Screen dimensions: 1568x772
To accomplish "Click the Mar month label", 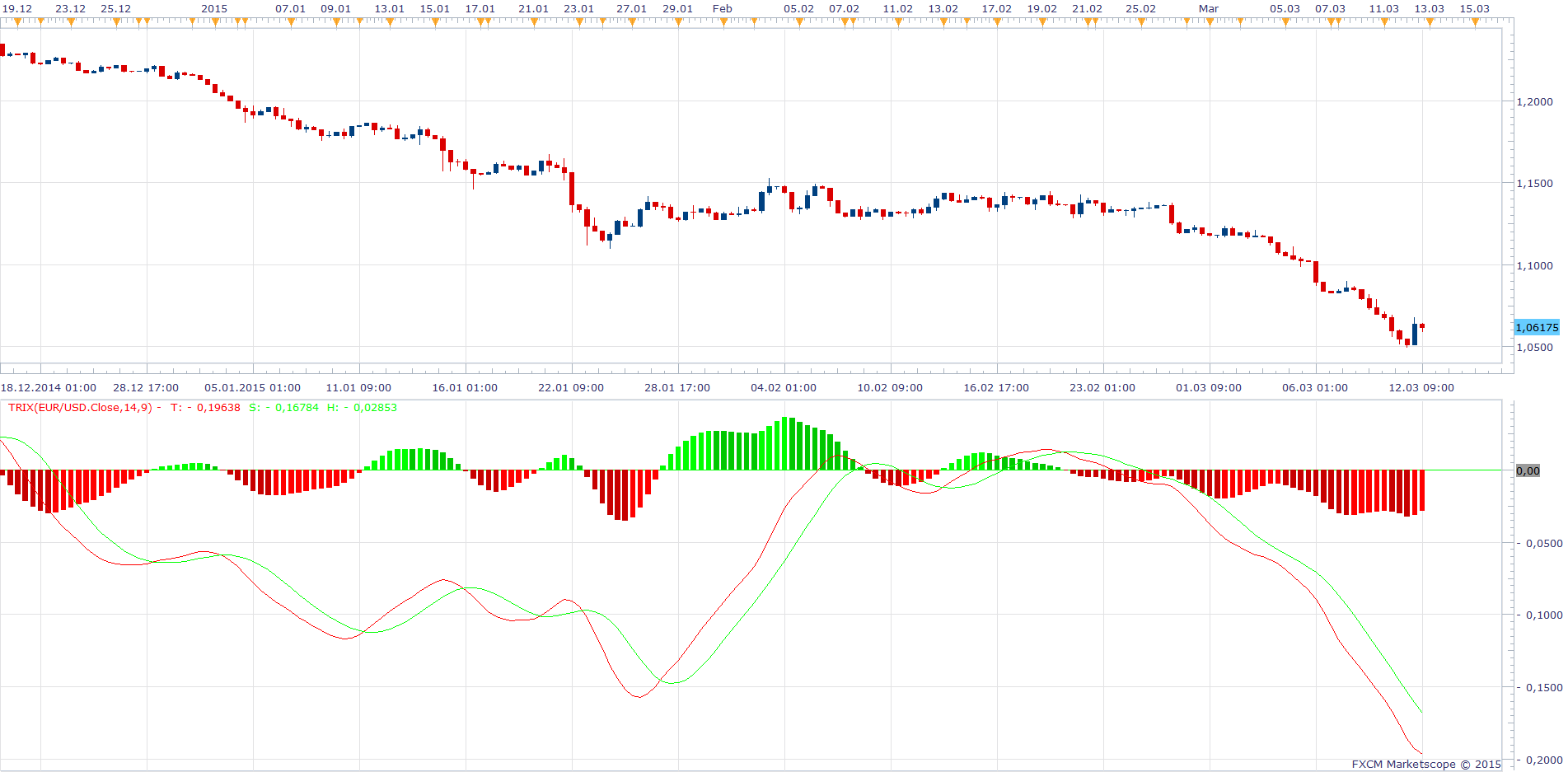I will pos(1208,9).
